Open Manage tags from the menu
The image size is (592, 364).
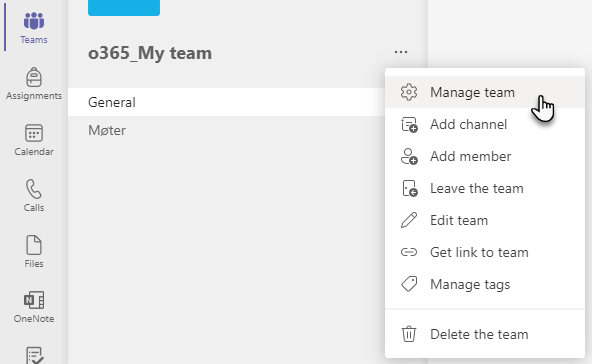[x=485, y=284]
